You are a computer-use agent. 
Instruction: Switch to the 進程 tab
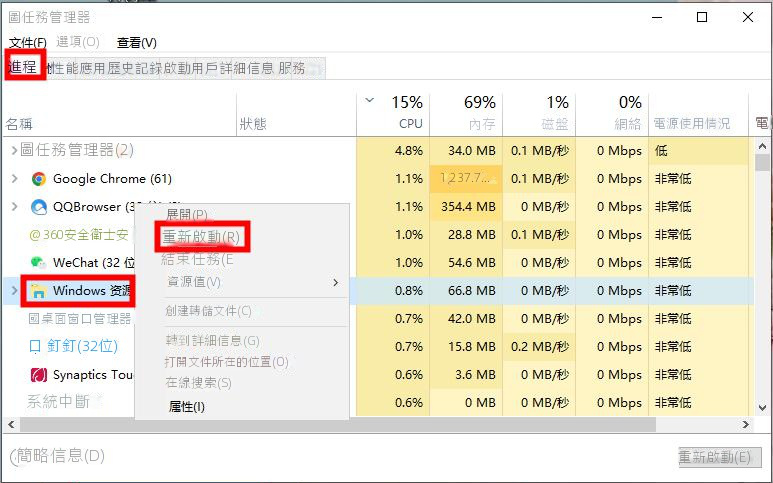tap(23, 66)
